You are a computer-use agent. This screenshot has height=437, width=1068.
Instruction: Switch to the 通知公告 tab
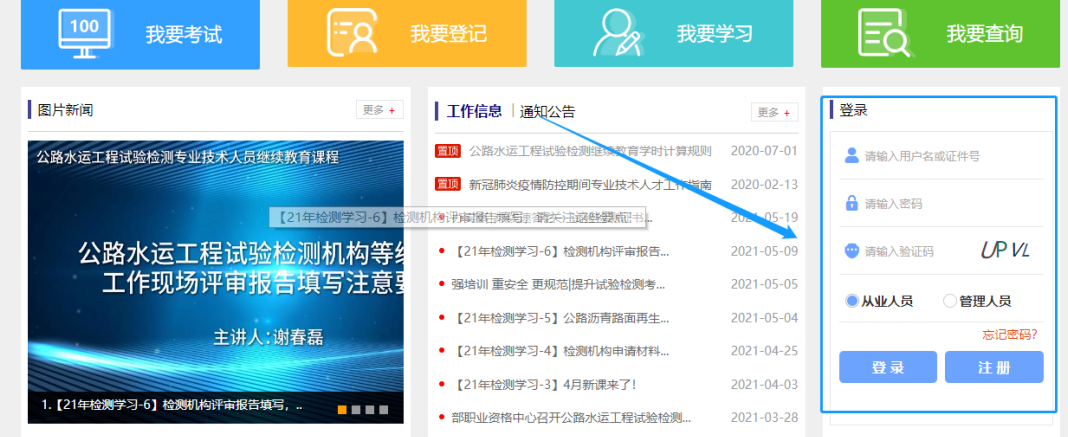click(547, 111)
